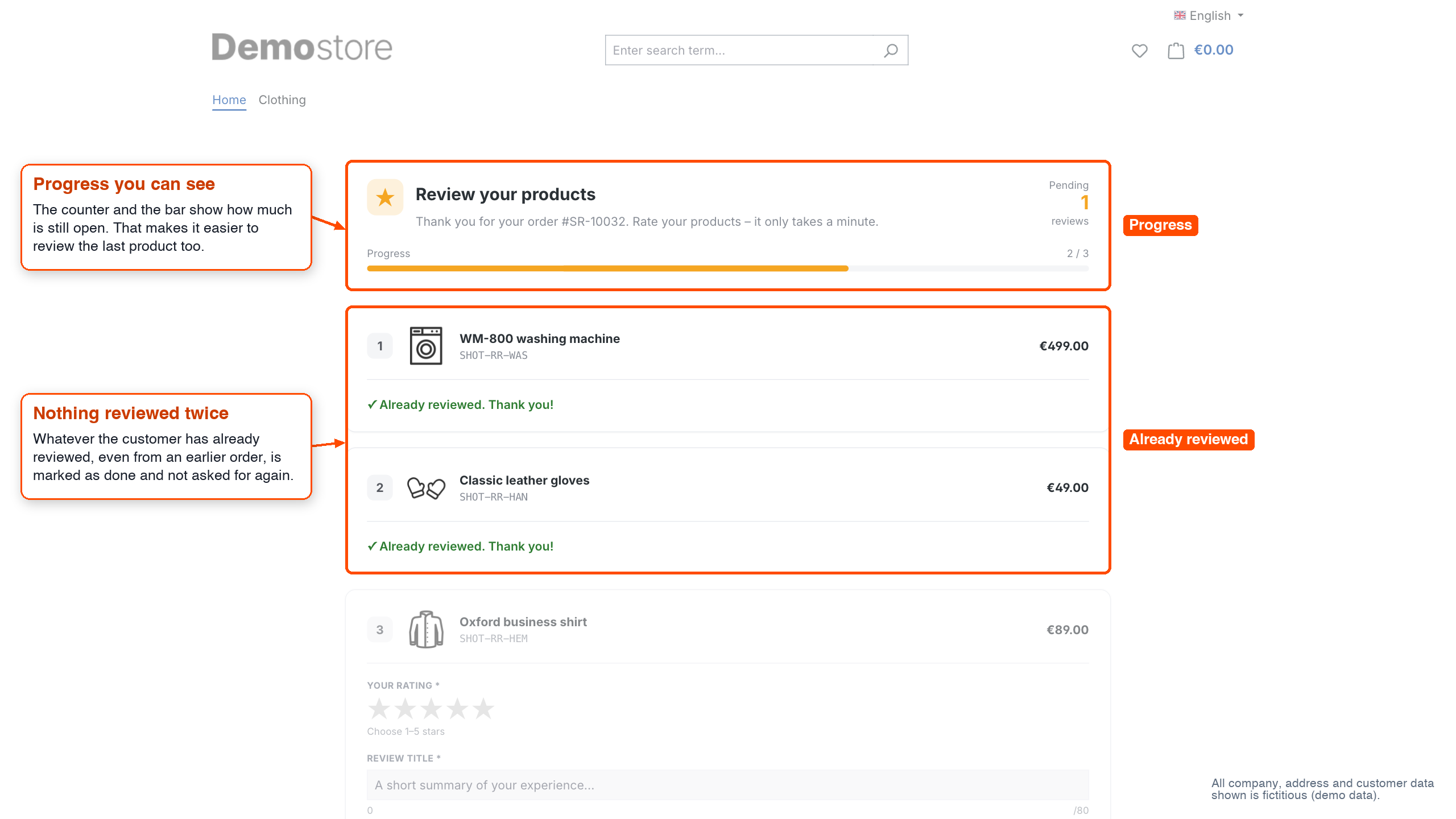The height and width of the screenshot is (819, 1456).
Task: Click the SHOT-RR-HEM product number
Action: tap(494, 639)
